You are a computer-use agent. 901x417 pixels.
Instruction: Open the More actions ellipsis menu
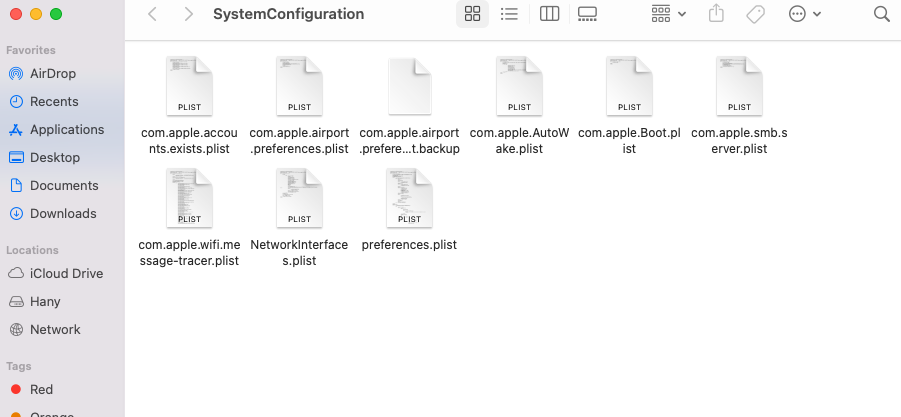[x=804, y=14]
